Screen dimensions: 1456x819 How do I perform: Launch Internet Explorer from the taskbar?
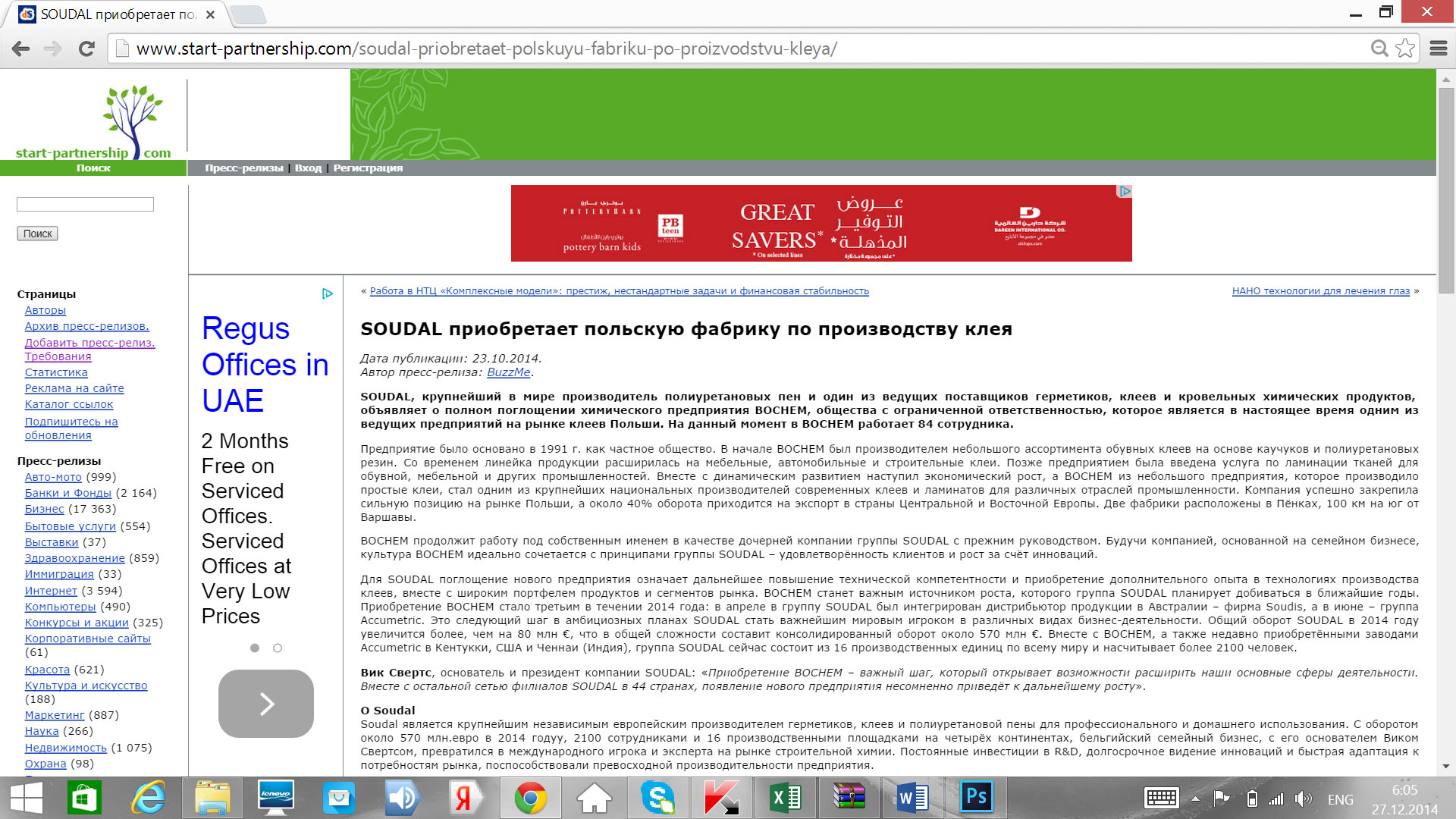149,798
